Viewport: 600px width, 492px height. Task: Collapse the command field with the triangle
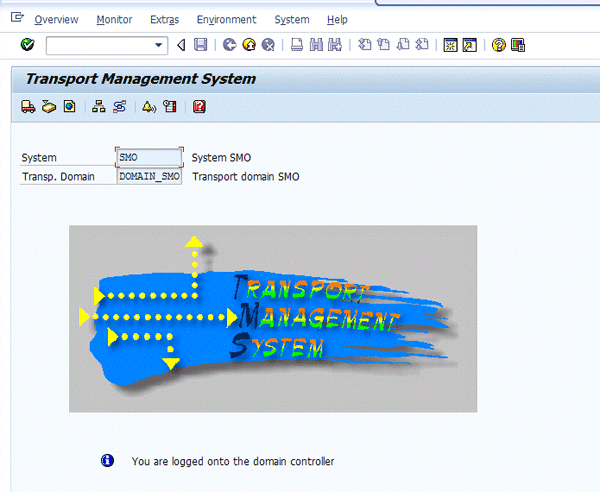click(x=181, y=45)
